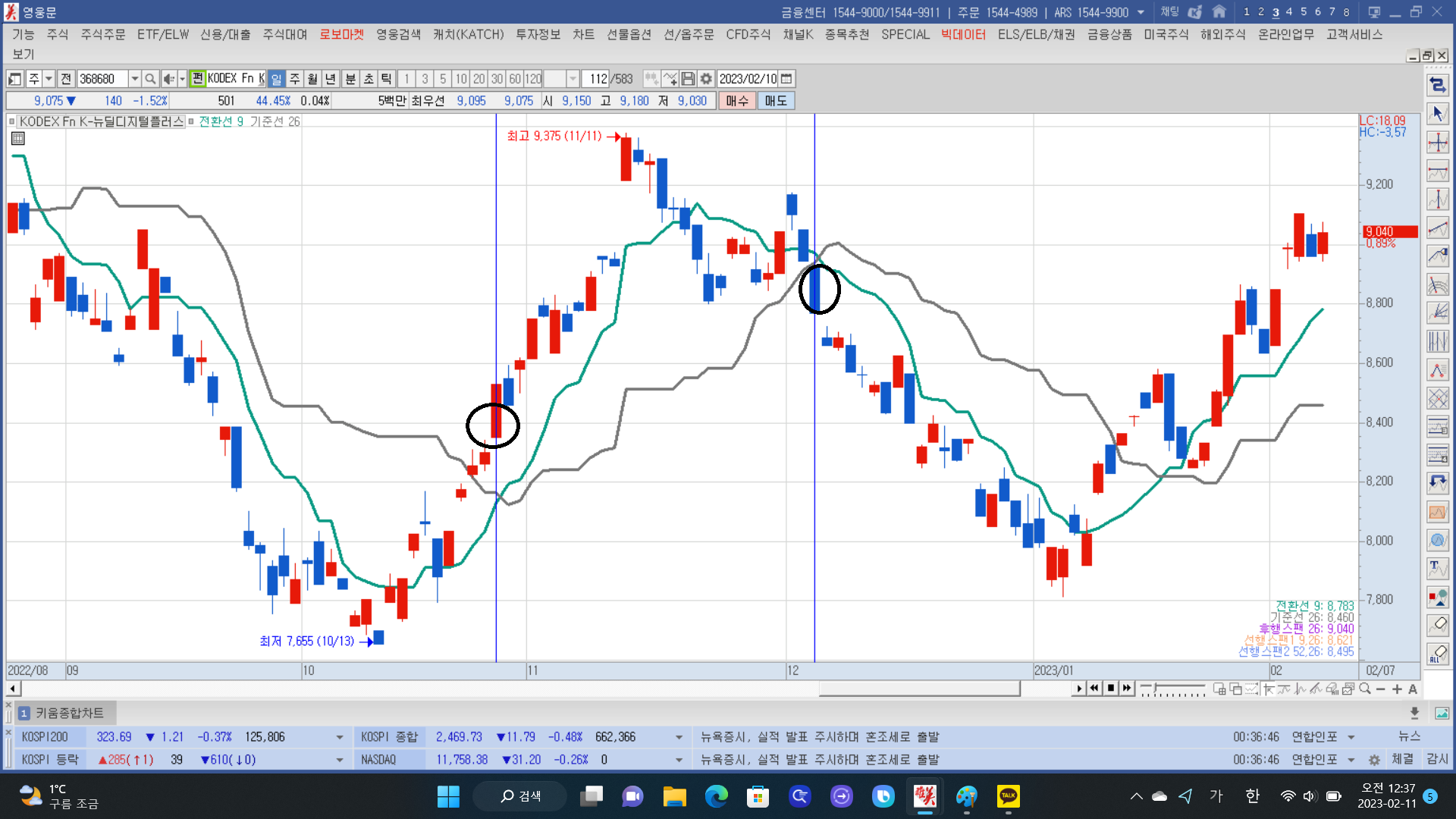Screen dimensions: 1456x819
Task: Expand the stock code 368680 dropdown
Action: click(x=135, y=79)
